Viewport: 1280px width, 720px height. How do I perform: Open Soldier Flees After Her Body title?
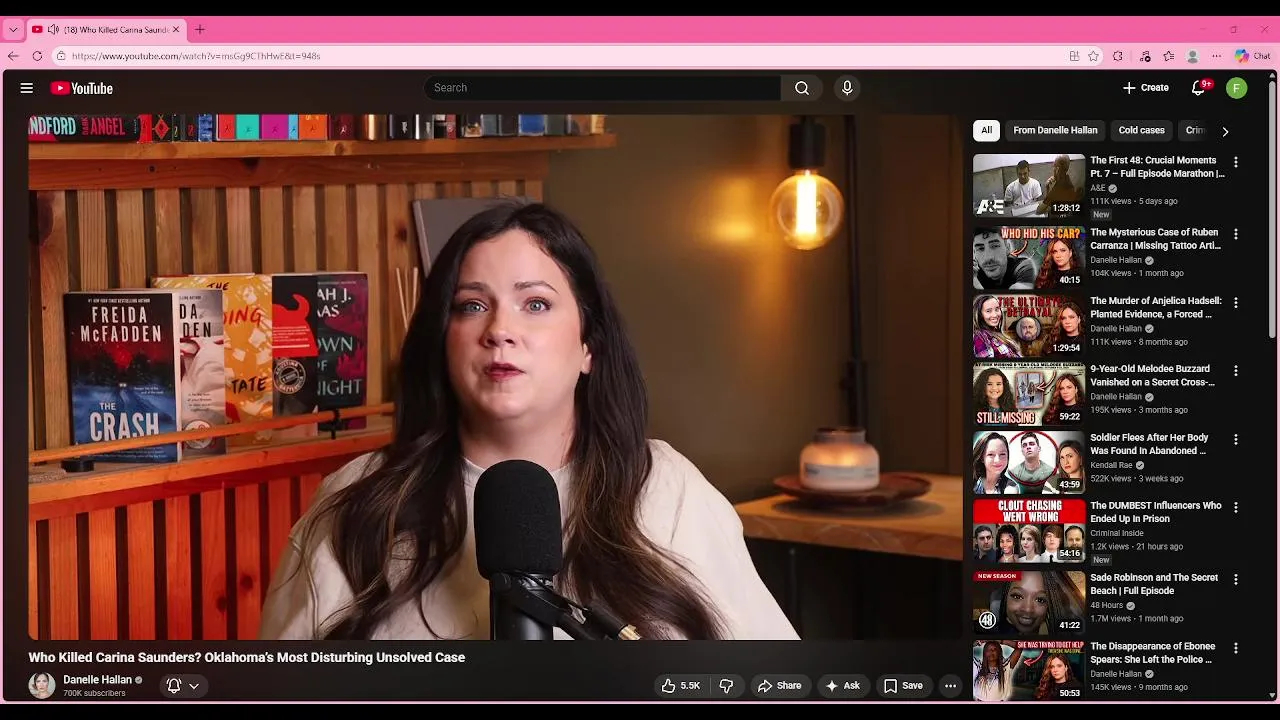coord(1150,444)
